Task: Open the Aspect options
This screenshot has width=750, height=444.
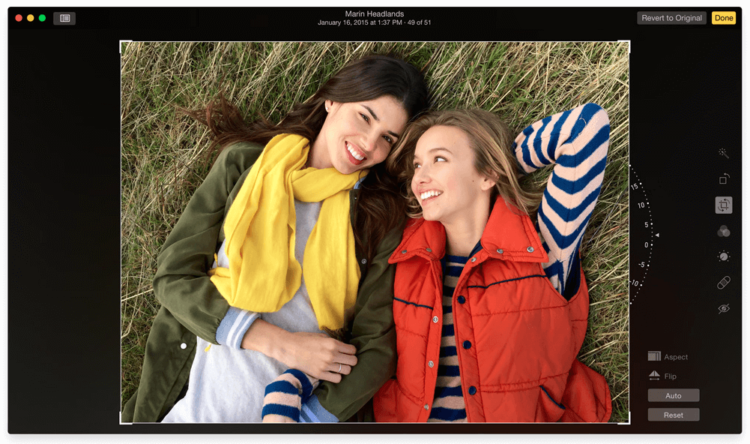Action: 676,357
